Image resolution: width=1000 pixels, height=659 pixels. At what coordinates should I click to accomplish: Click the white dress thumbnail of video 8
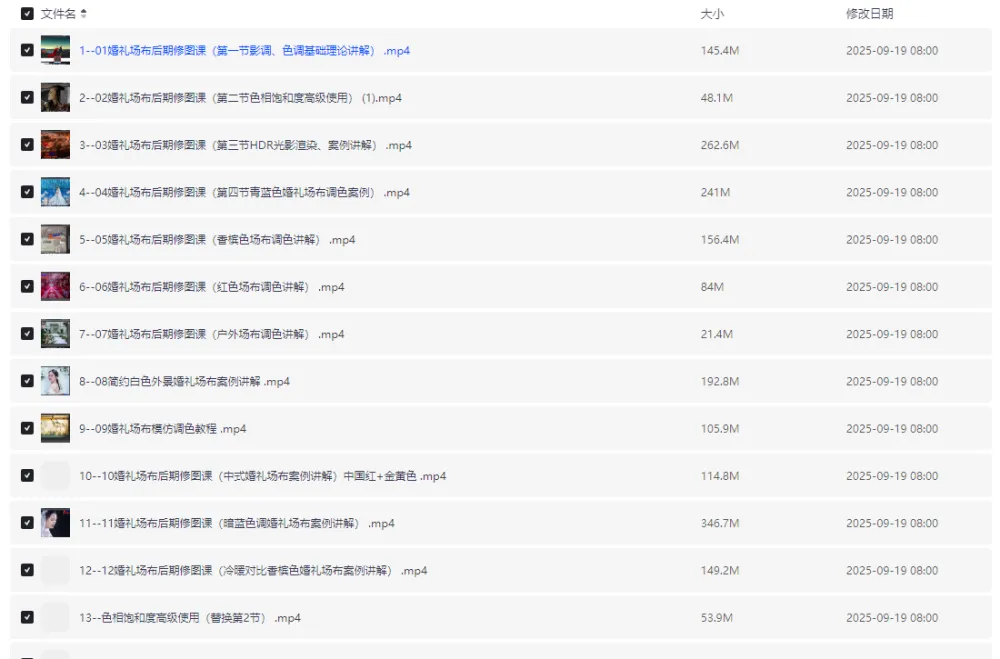click(55, 381)
